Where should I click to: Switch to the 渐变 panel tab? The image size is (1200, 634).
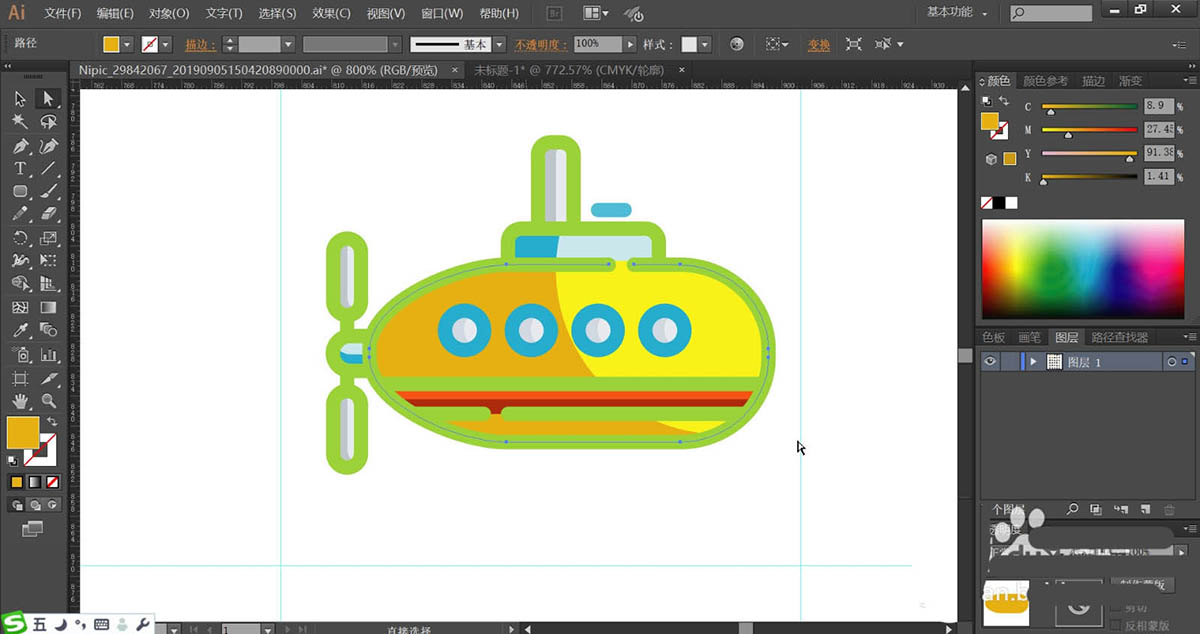coord(1130,81)
